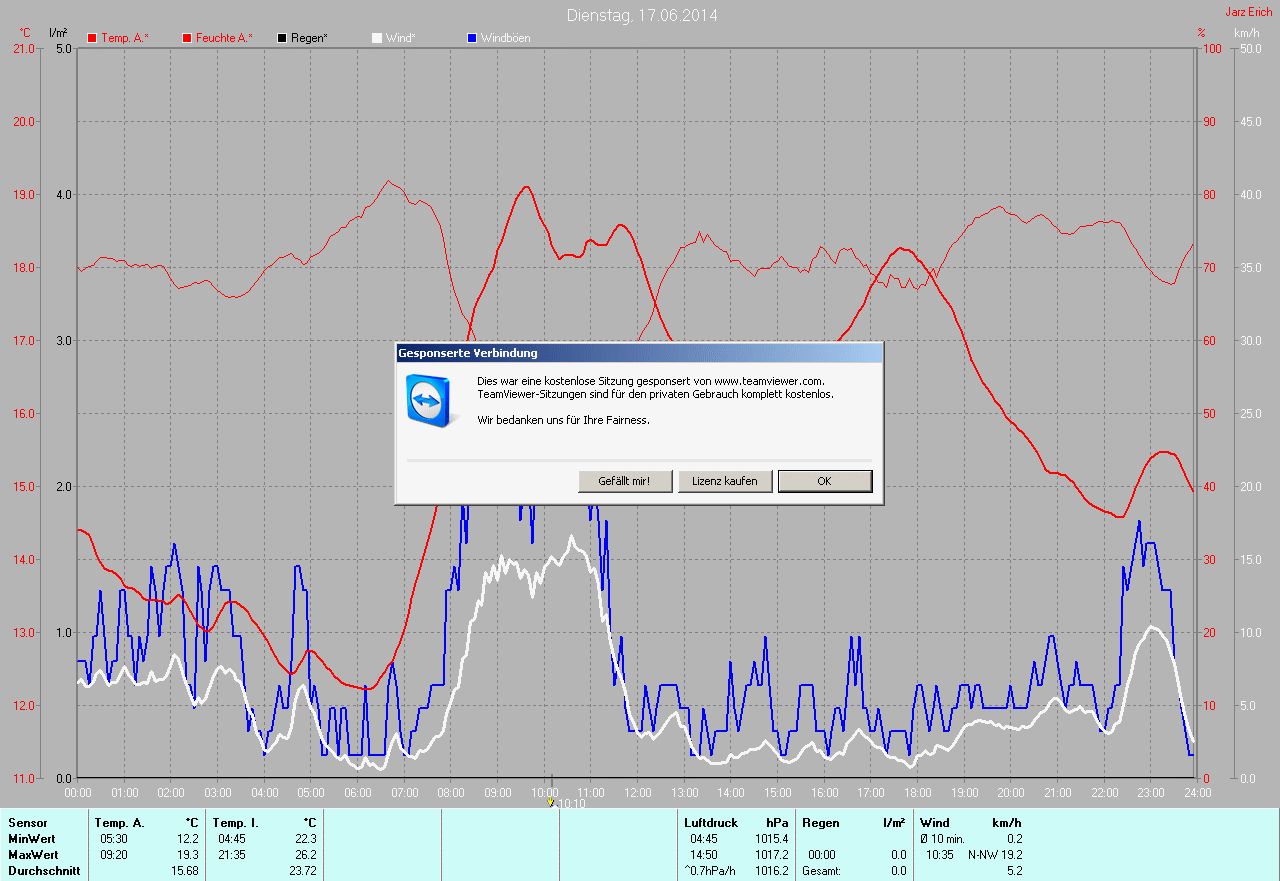Toggle the black Regen legend swatch
The height and width of the screenshot is (881, 1280).
[x=282, y=38]
